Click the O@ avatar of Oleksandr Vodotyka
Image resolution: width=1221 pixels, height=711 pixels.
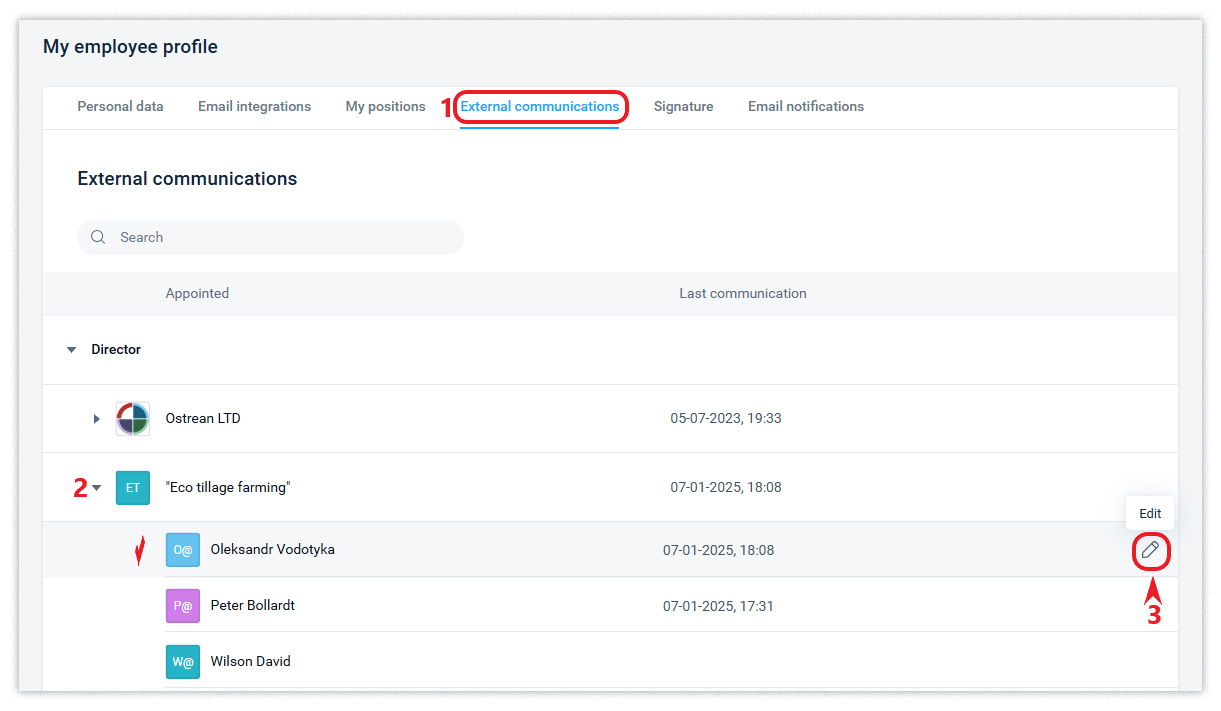(183, 550)
